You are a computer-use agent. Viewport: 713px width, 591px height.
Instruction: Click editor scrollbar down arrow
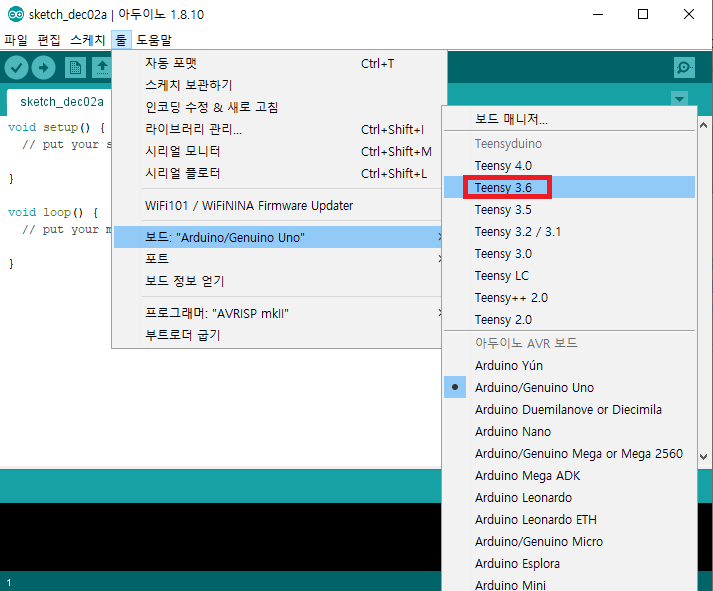click(x=703, y=457)
